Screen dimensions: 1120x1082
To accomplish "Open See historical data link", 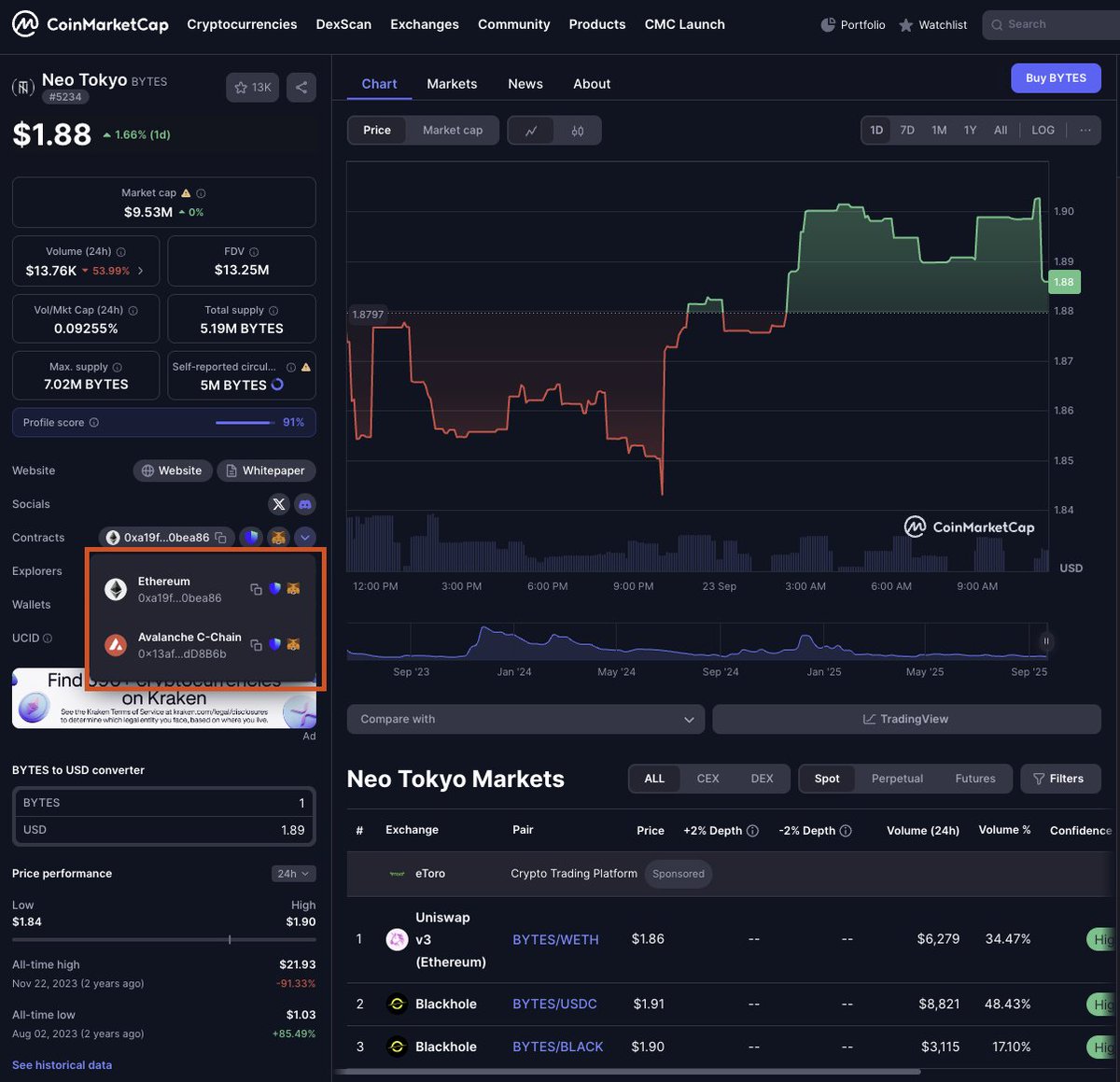I will pos(62,1065).
